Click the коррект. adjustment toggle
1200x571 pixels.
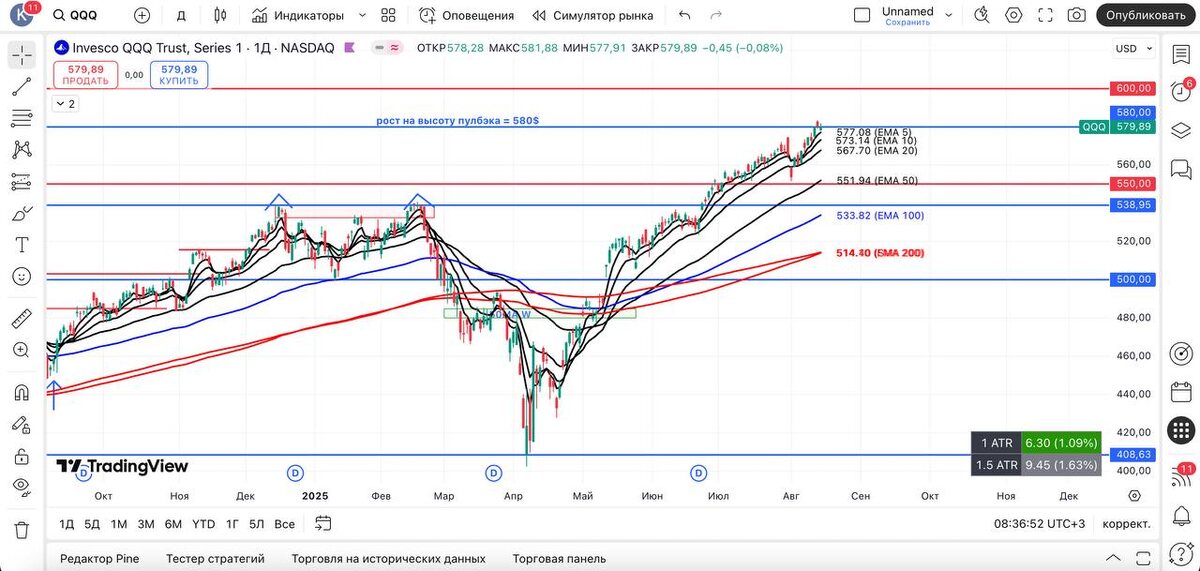1126,523
